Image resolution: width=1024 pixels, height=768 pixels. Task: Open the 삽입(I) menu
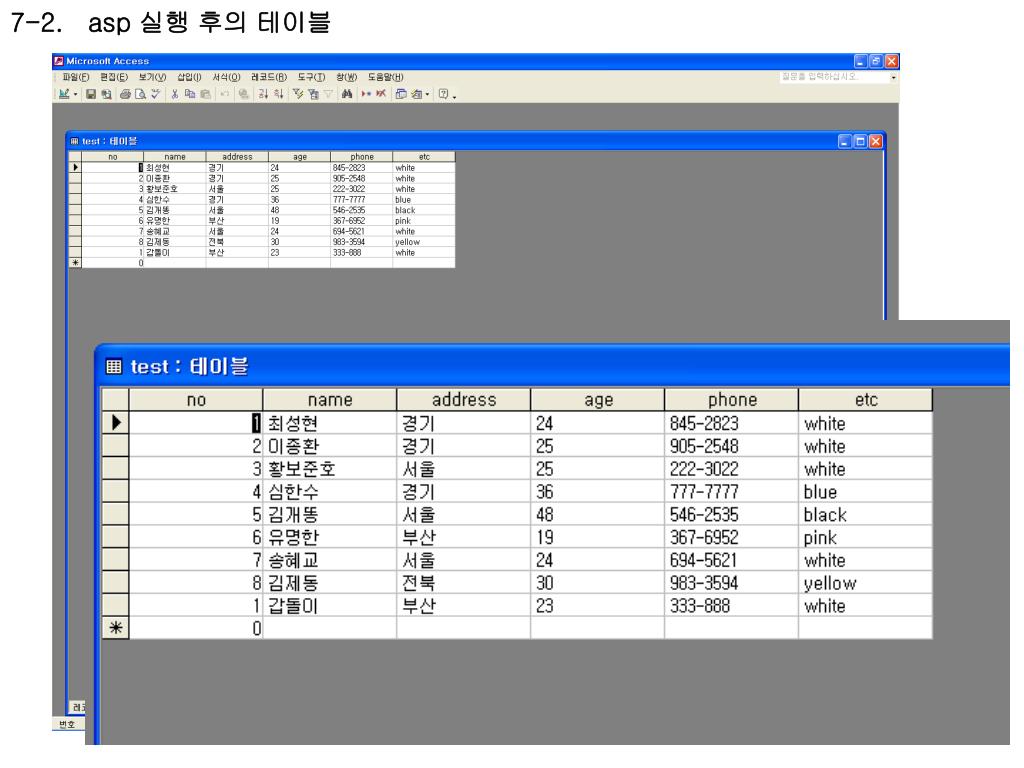[189, 77]
